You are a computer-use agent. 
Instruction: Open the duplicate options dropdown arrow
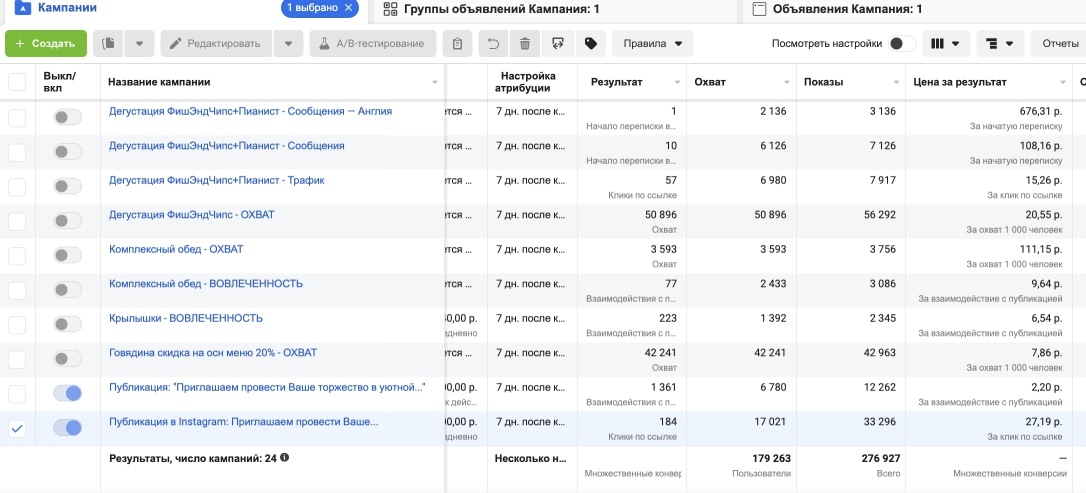point(139,44)
